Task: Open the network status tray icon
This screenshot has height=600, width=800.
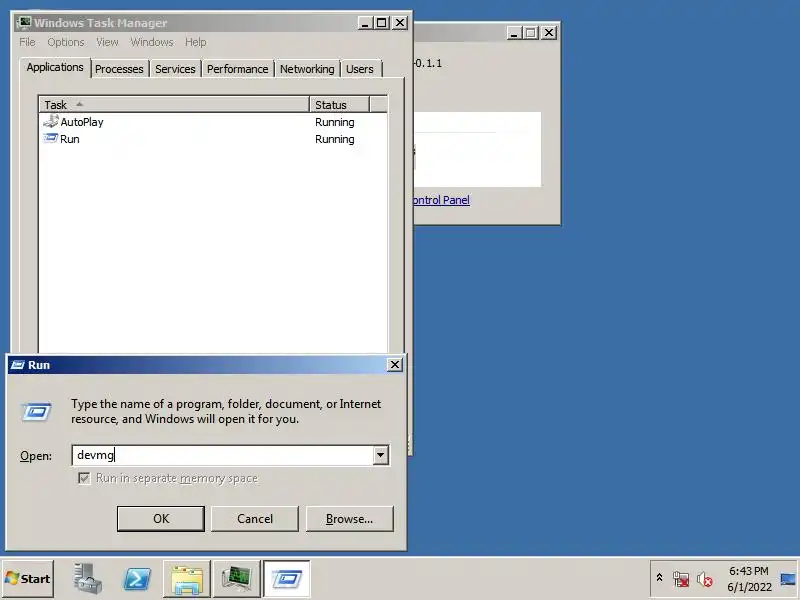Action: point(681,579)
